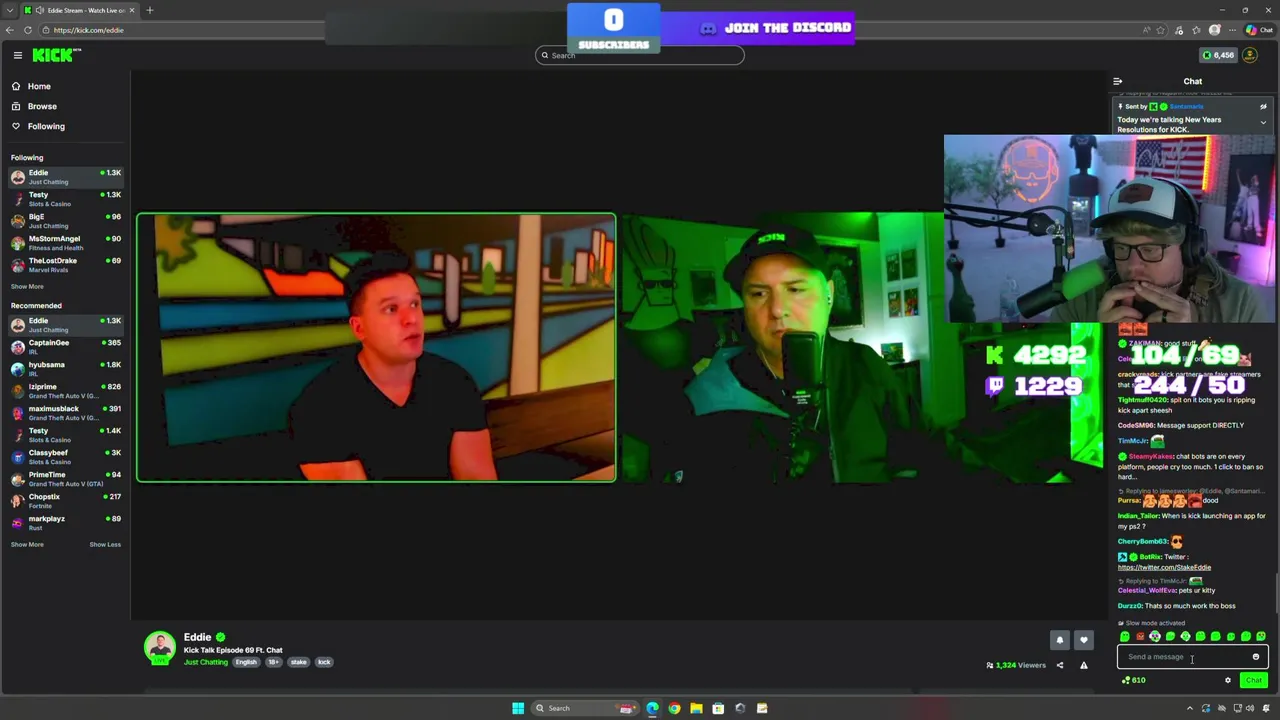Open the hamburger sidebar menu
The image size is (1280, 720).
coord(17,55)
